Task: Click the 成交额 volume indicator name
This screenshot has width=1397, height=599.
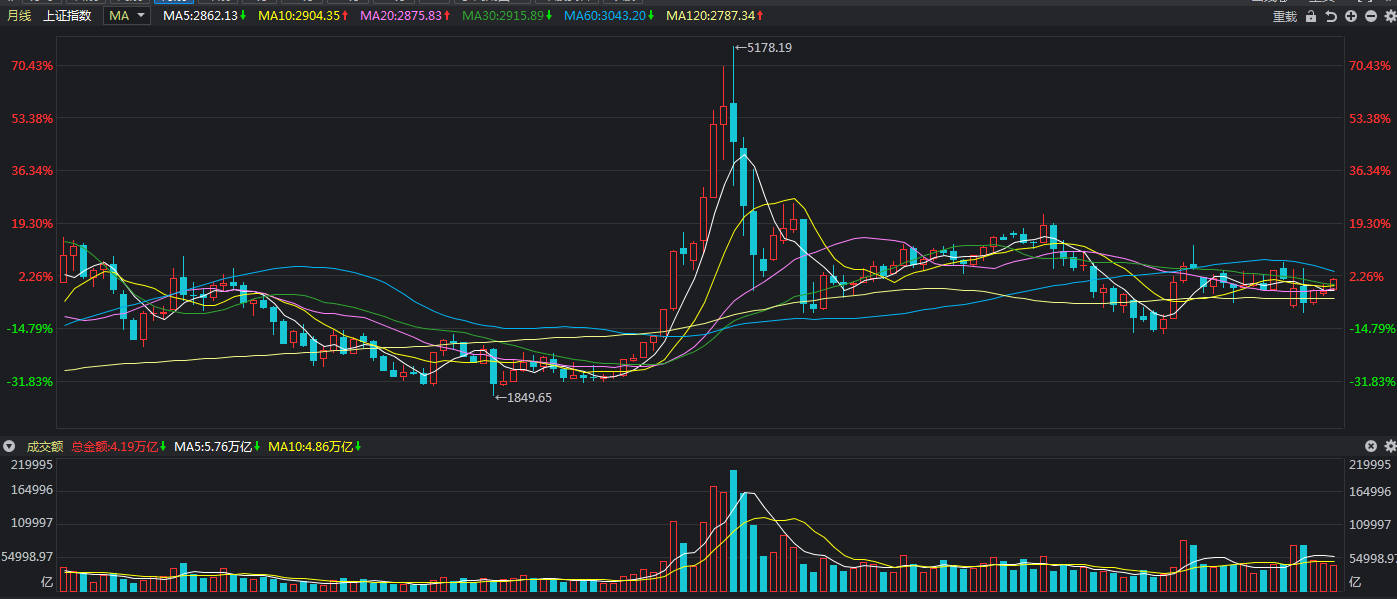Action: [44, 446]
